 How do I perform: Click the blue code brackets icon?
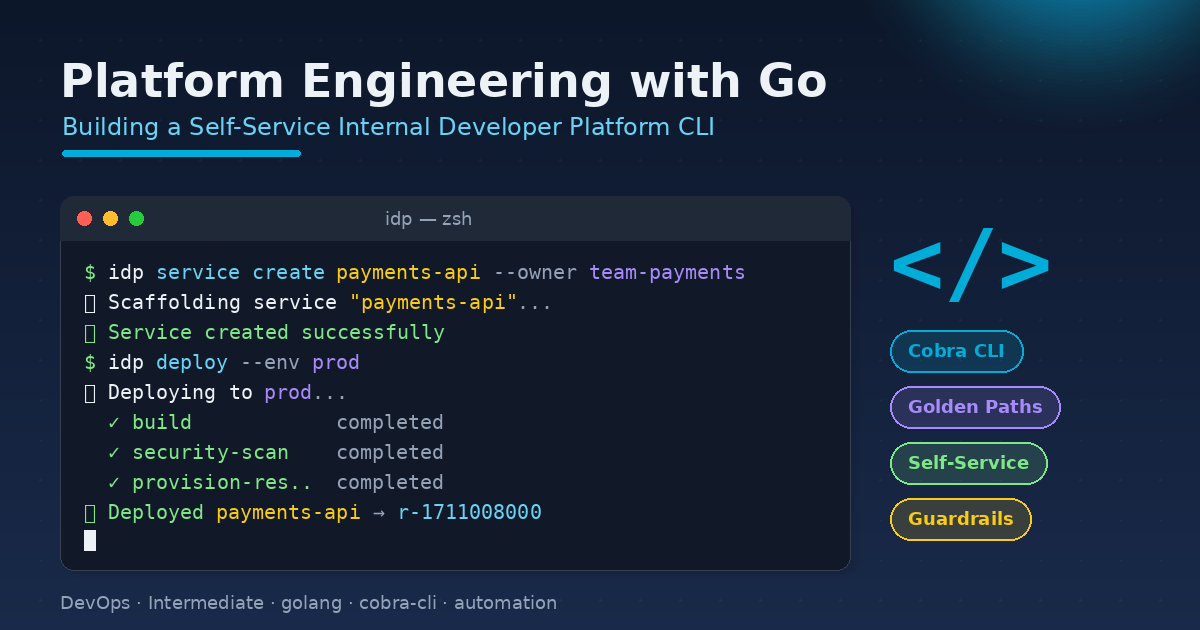pos(970,265)
